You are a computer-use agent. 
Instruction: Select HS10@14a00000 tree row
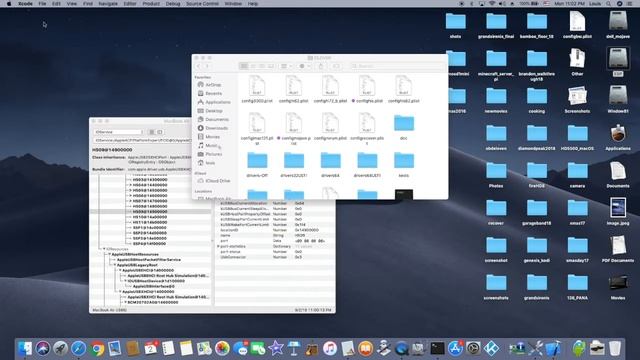coord(150,217)
